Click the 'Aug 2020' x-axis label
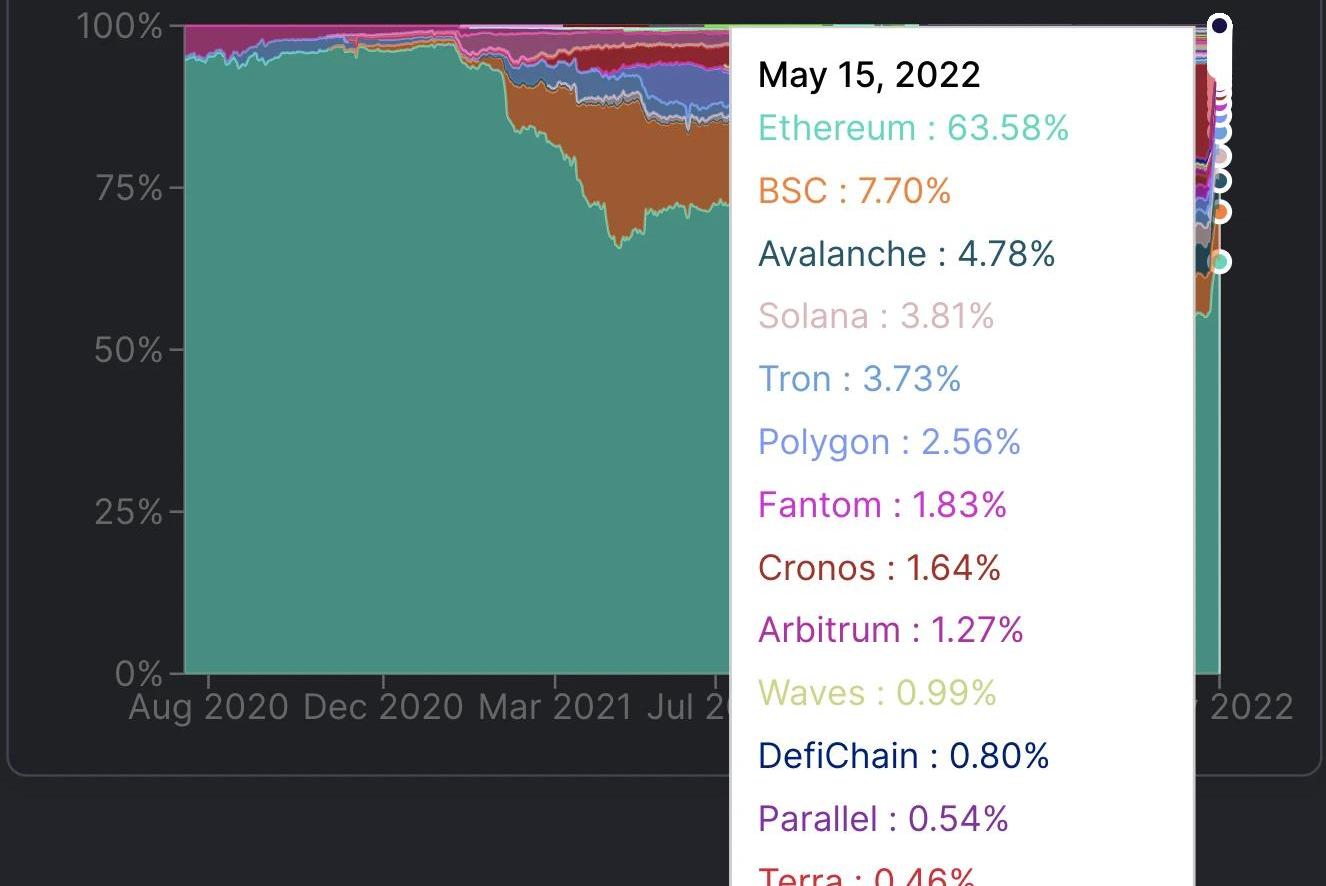Screen dimensions: 1326x886 tap(208, 707)
